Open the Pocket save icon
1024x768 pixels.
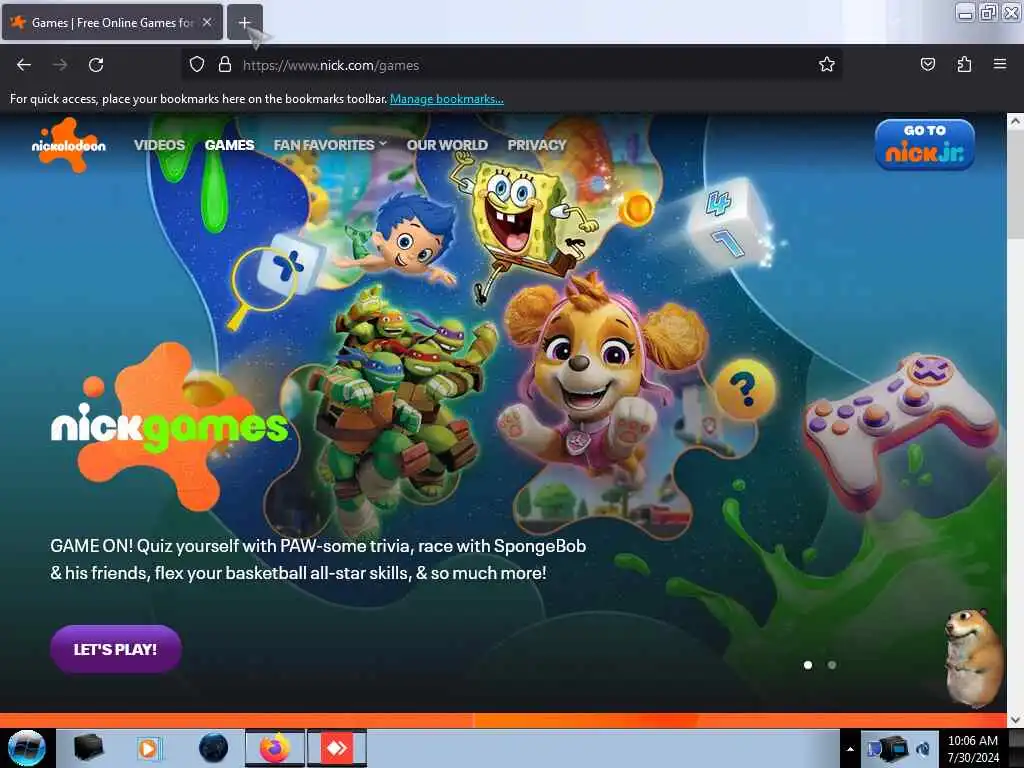pyautogui.click(x=928, y=64)
